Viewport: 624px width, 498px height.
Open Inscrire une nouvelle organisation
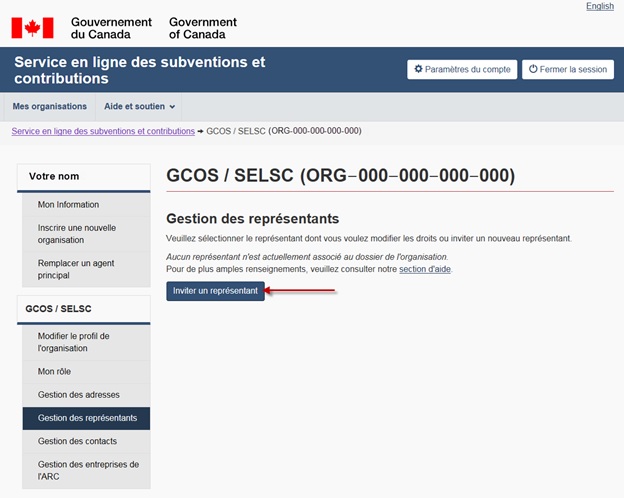77,233
